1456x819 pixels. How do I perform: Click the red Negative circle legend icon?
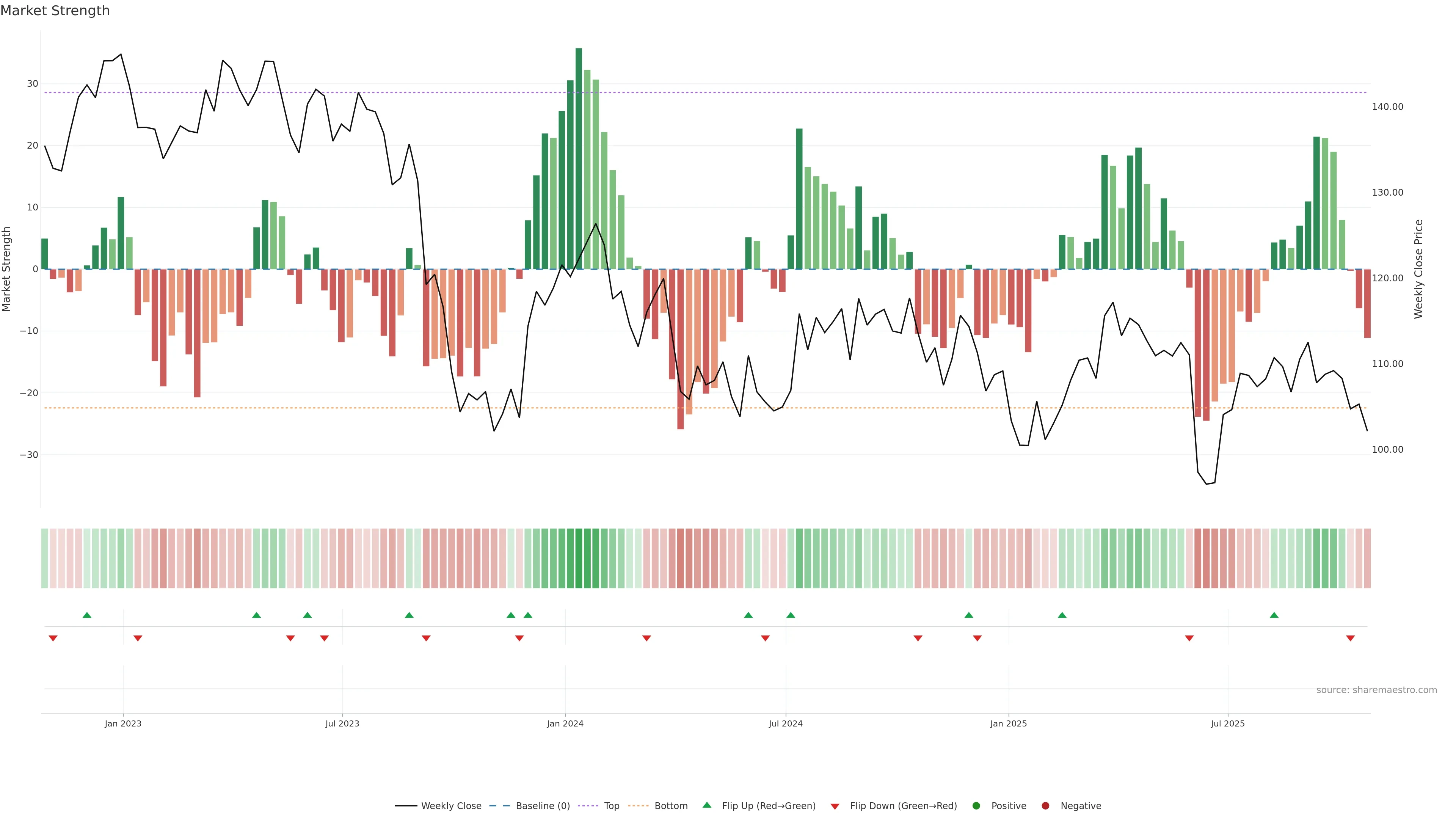click(1045, 806)
